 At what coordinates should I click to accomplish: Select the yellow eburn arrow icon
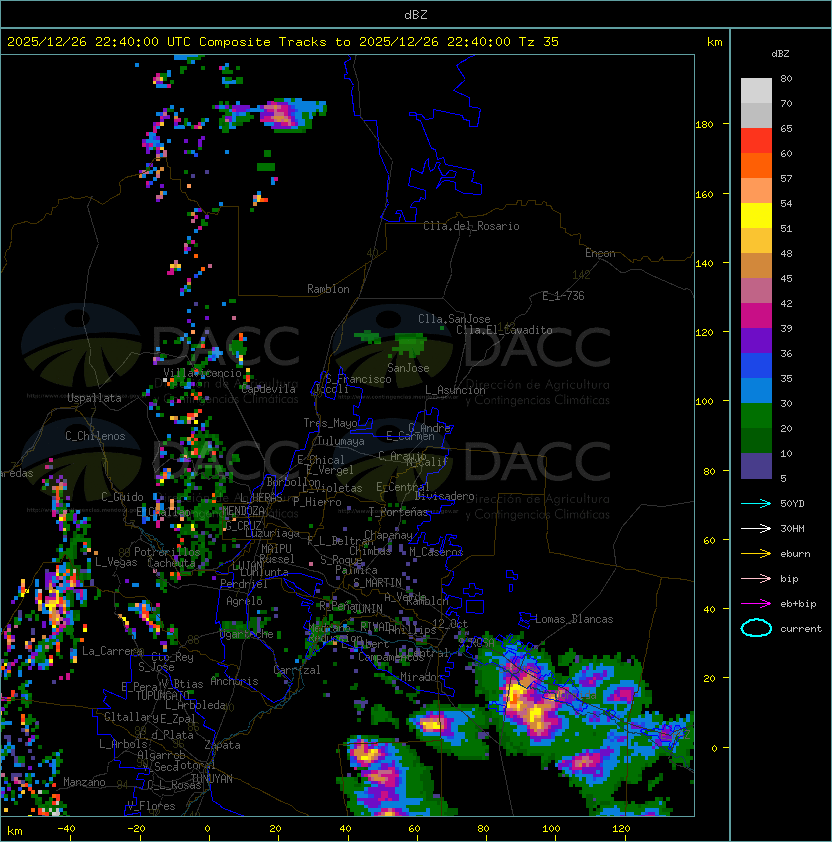(756, 554)
